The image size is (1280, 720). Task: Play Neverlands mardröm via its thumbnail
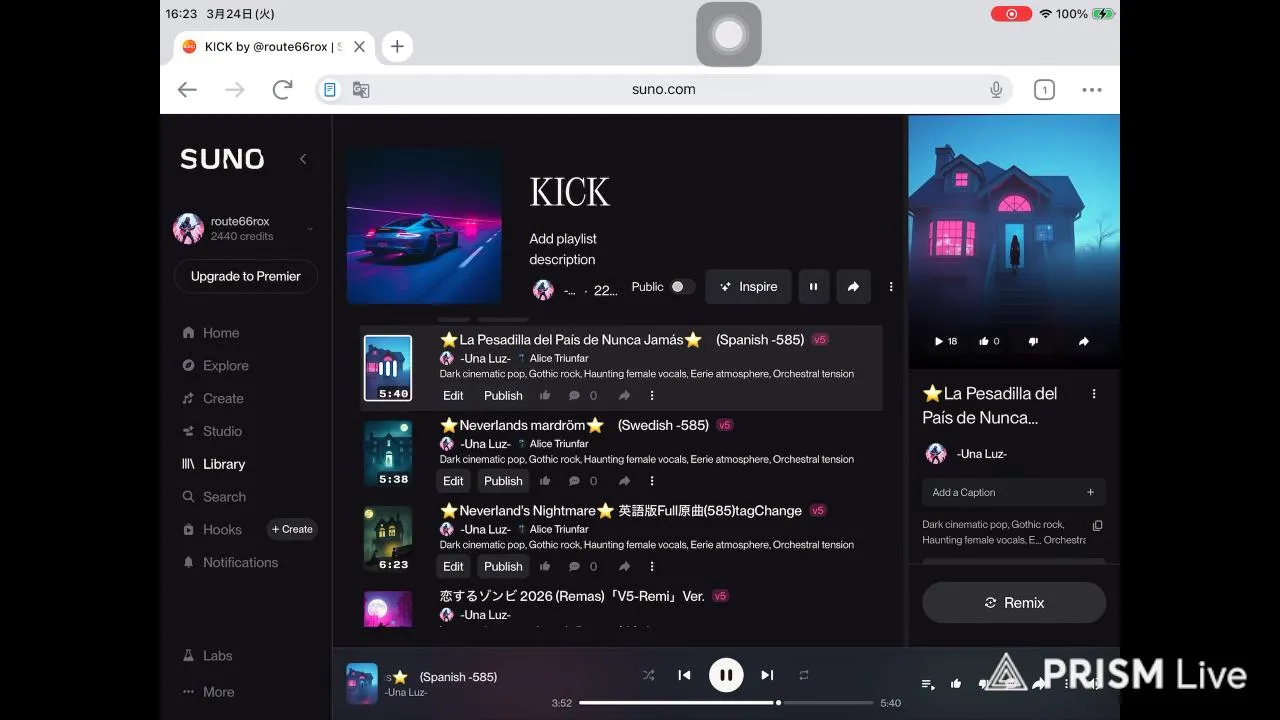388,453
